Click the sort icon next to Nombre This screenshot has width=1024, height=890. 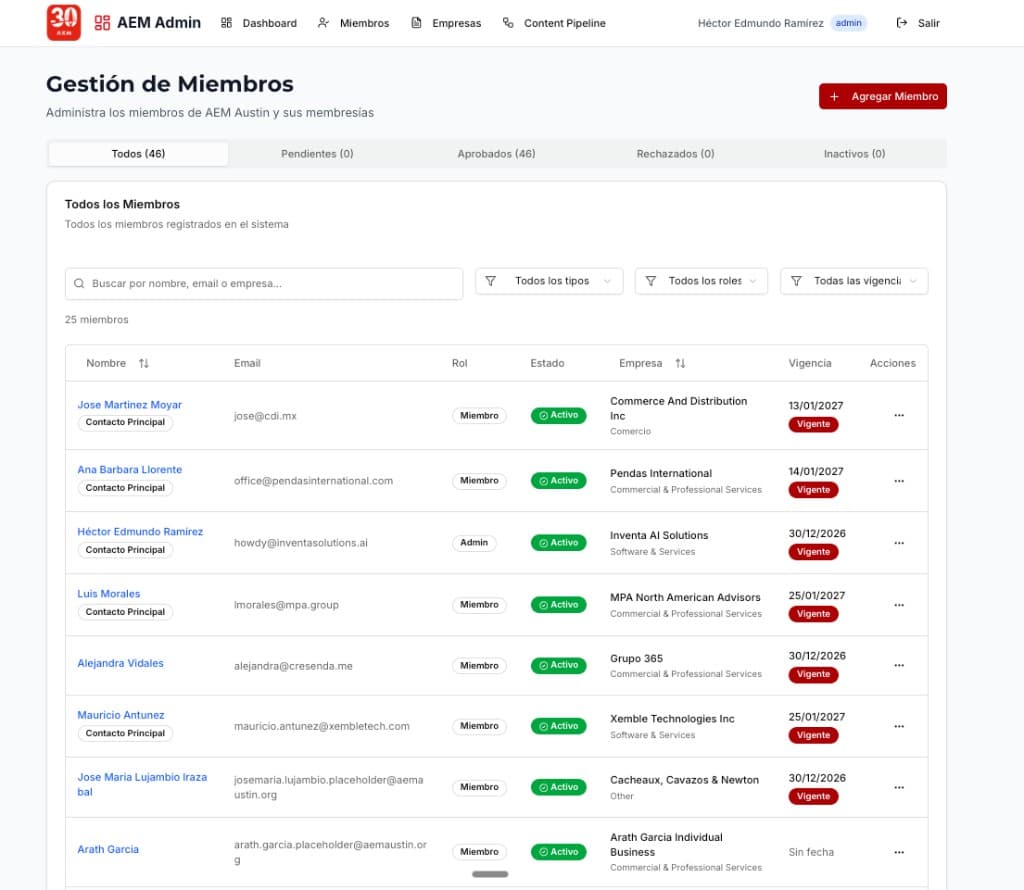[x=144, y=364]
